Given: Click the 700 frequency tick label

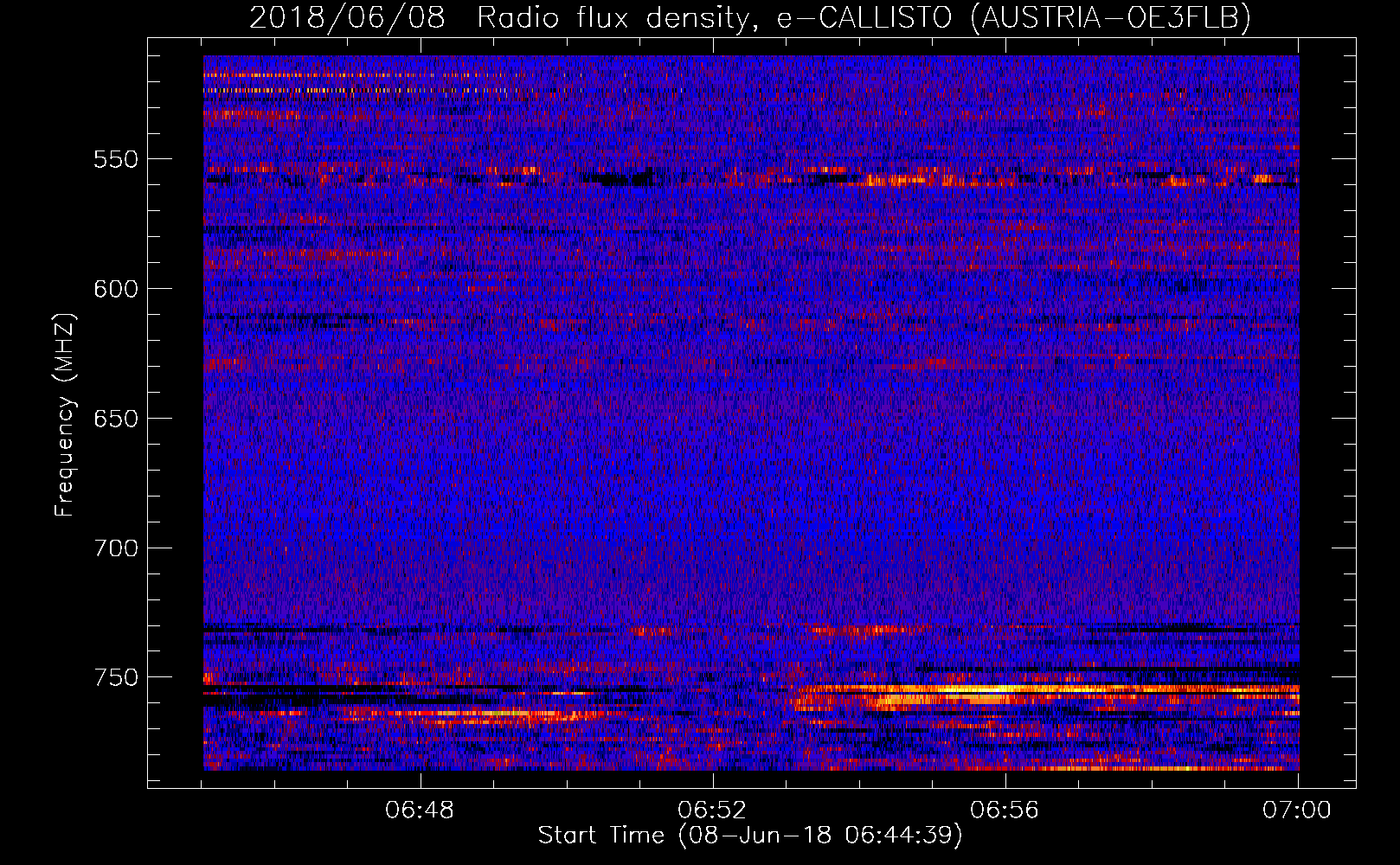Looking at the screenshot, I should tap(116, 548).
